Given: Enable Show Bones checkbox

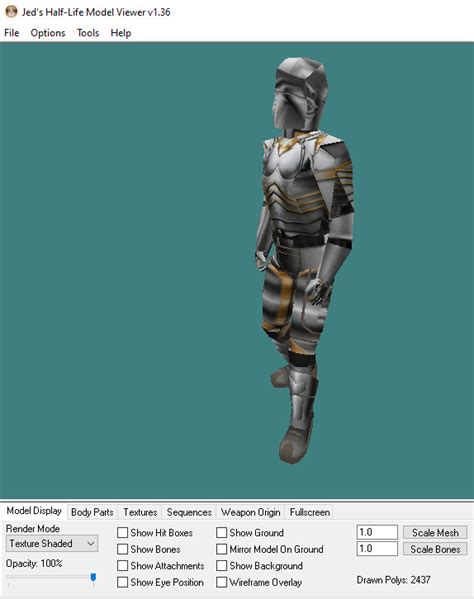Looking at the screenshot, I should tap(122, 549).
